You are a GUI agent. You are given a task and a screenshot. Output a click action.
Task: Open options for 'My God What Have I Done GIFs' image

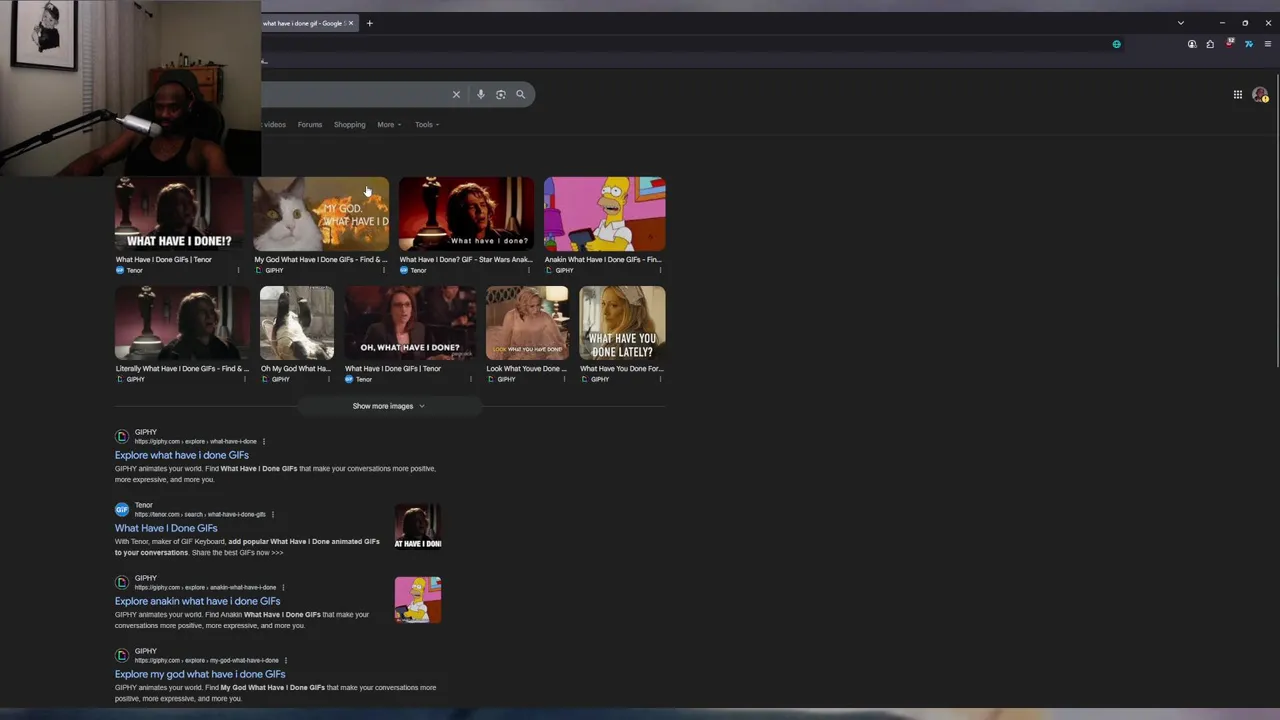coord(383,270)
